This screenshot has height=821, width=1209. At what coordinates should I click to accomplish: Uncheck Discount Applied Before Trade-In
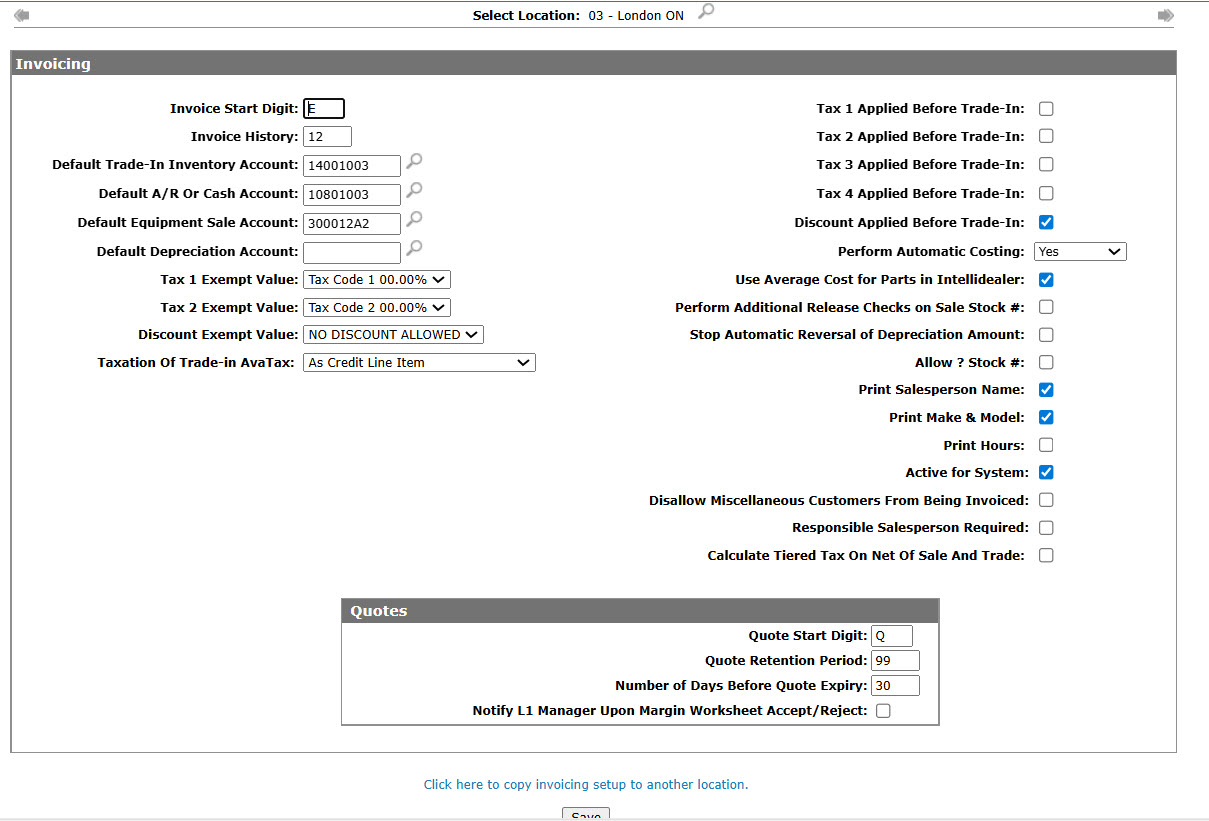click(1046, 222)
